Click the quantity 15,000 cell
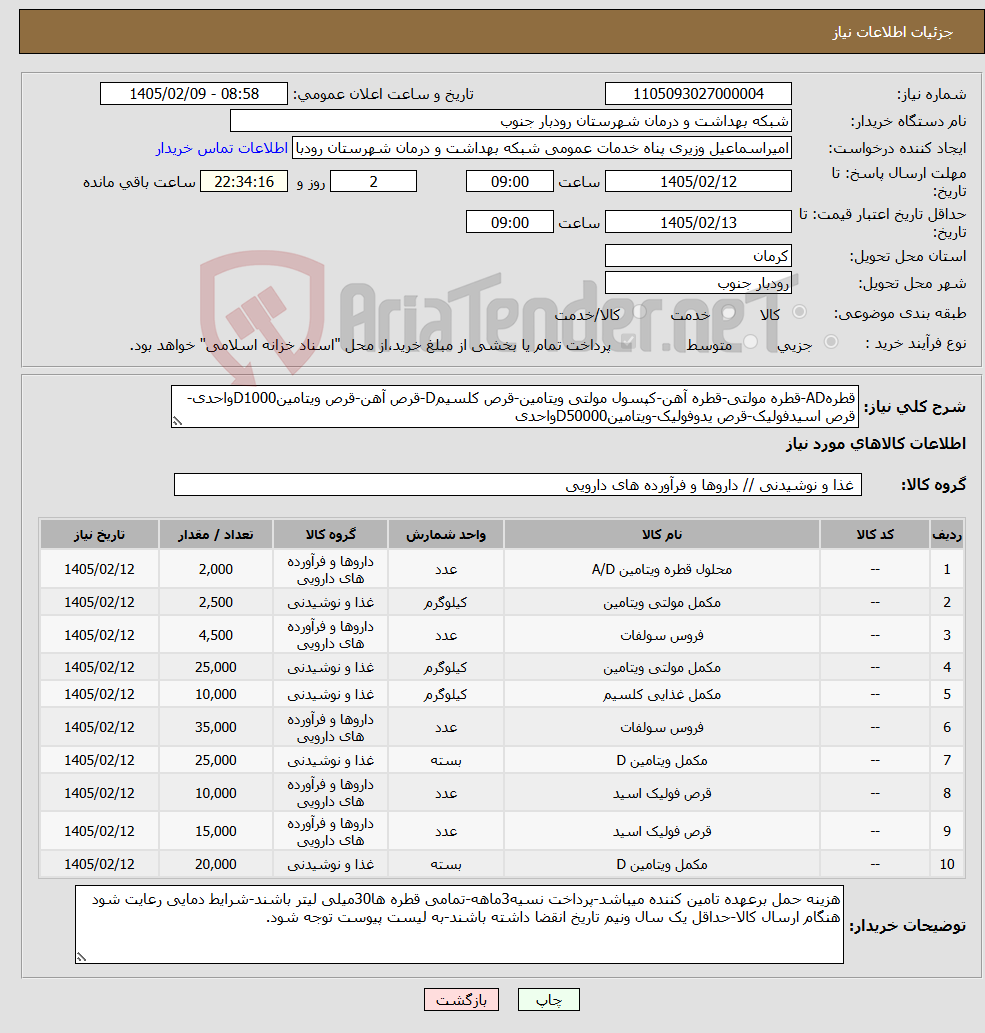This screenshot has height=1033, width=985. (215, 831)
